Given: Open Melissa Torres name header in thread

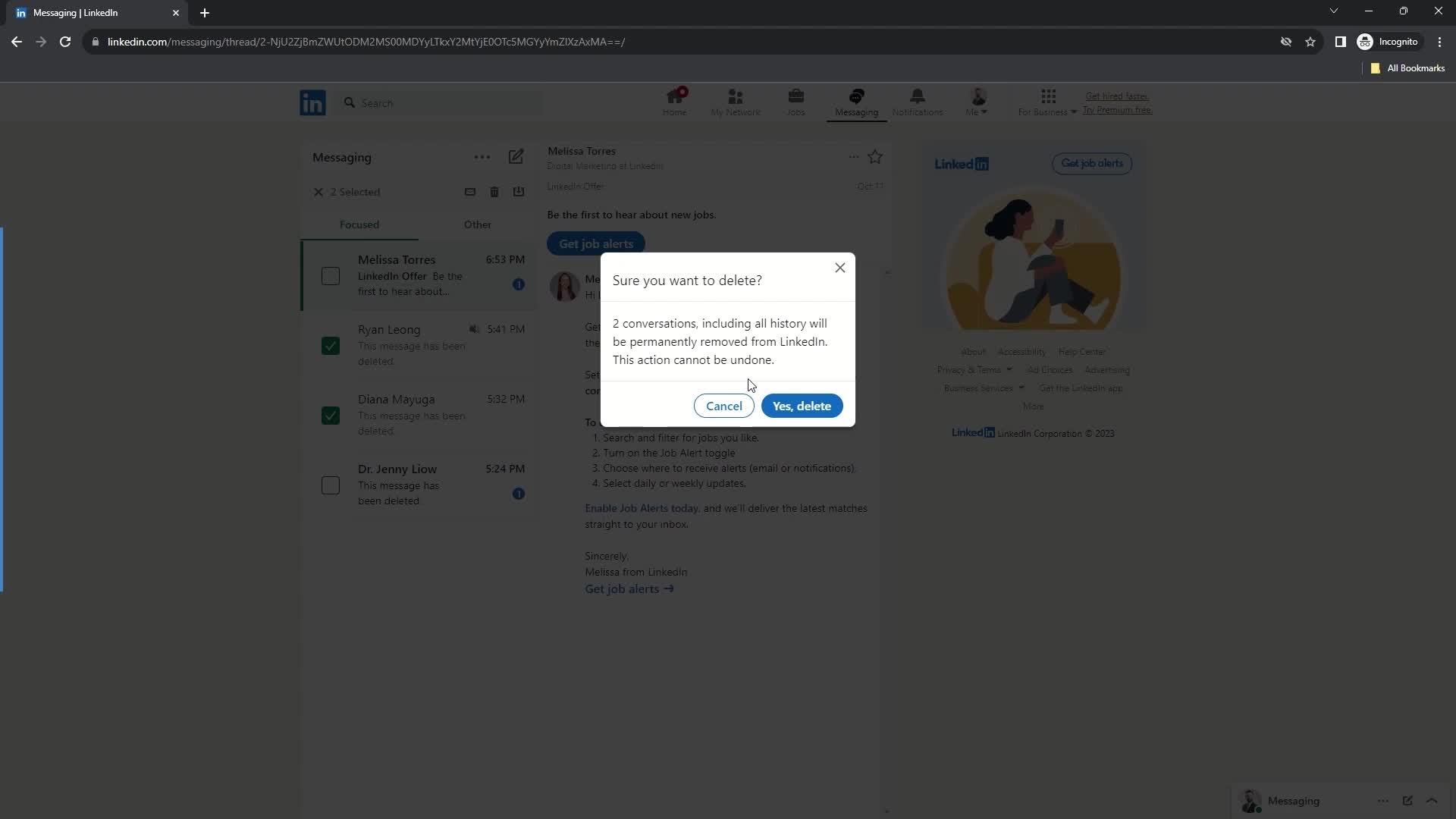Looking at the screenshot, I should (582, 151).
